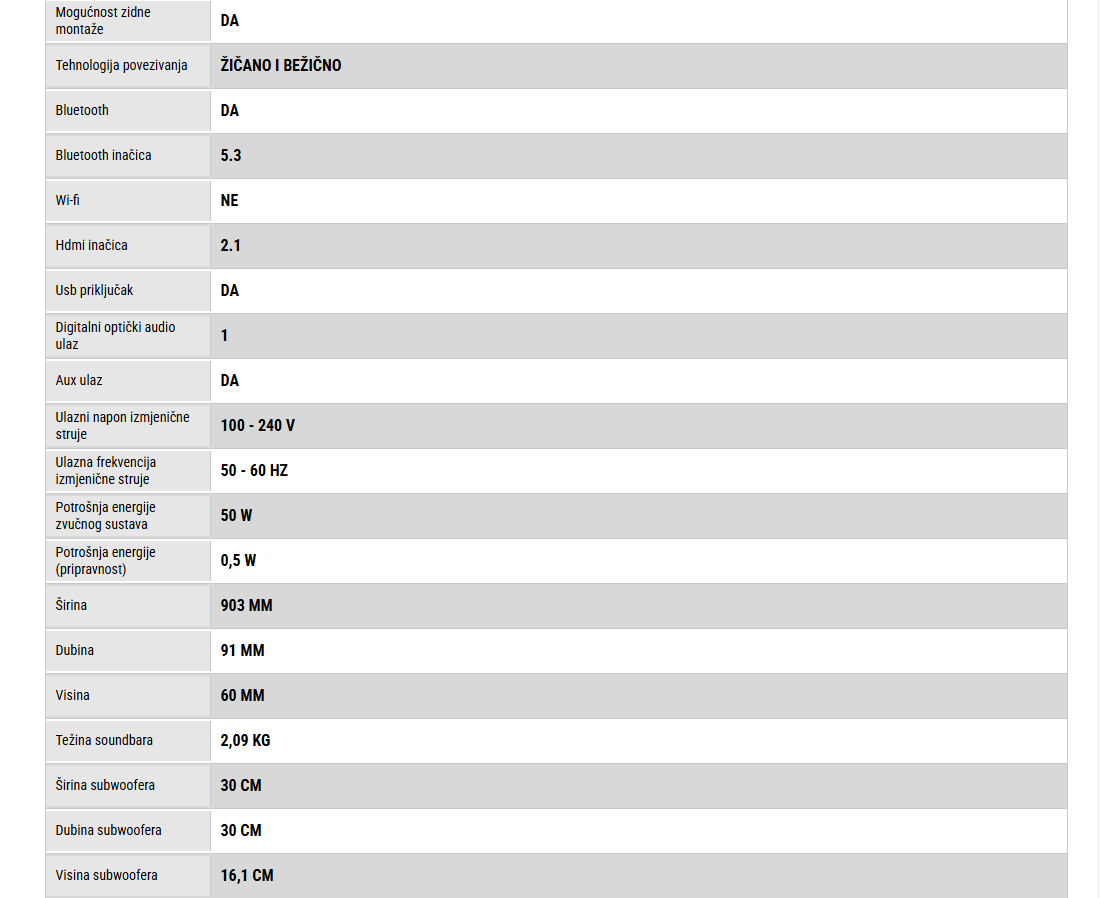
Task: Click the Wi-fi row label
Action: click(67, 200)
